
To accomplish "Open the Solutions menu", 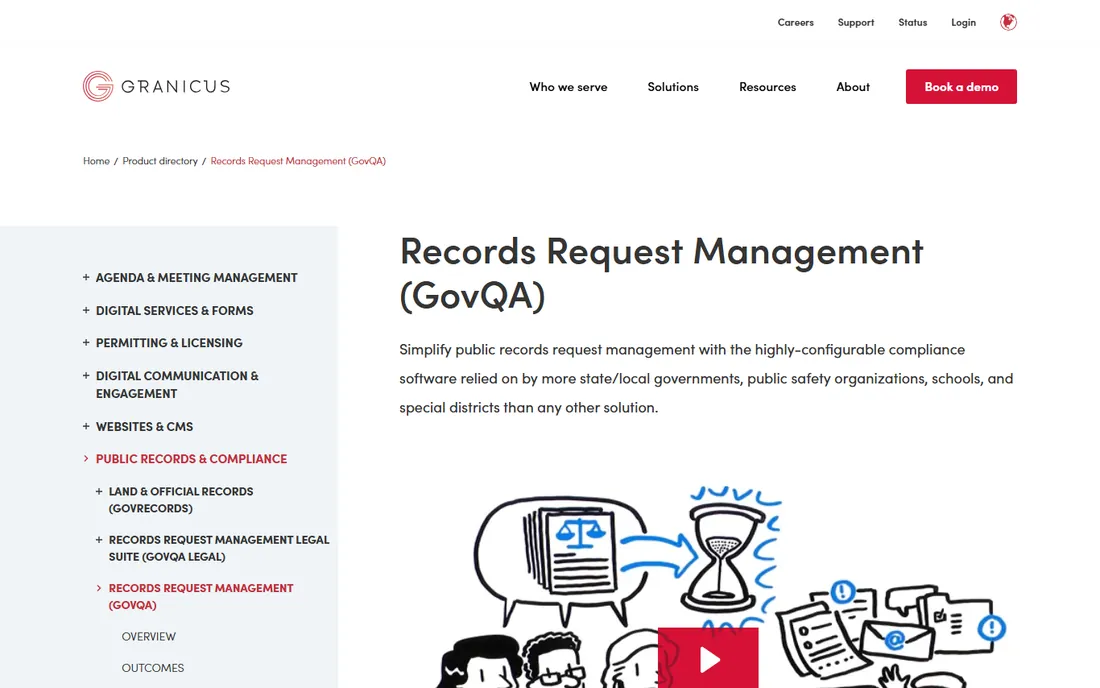I will point(673,87).
